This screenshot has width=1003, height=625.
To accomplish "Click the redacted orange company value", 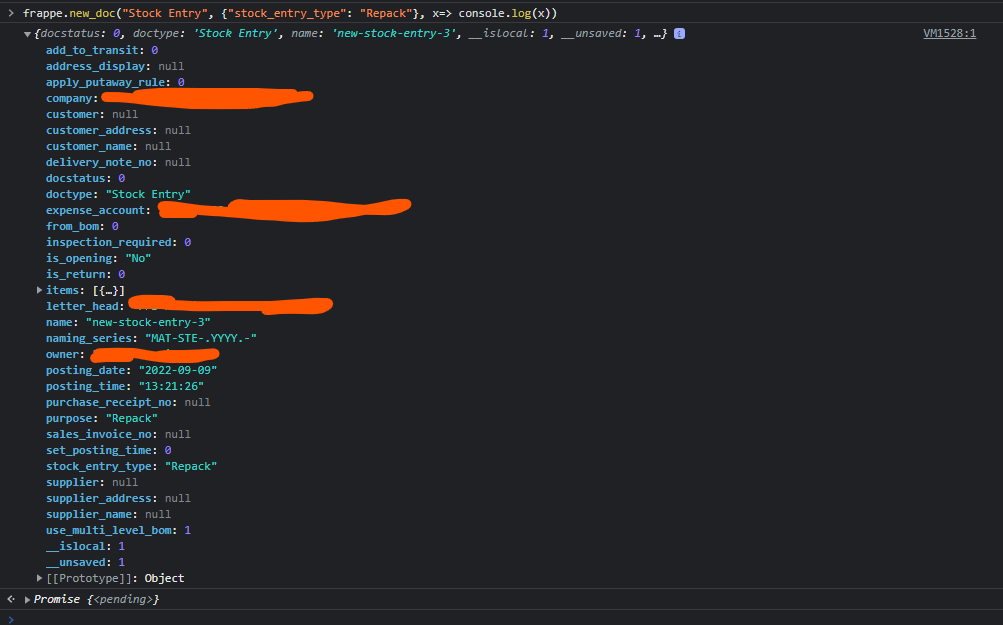I will tap(205, 97).
